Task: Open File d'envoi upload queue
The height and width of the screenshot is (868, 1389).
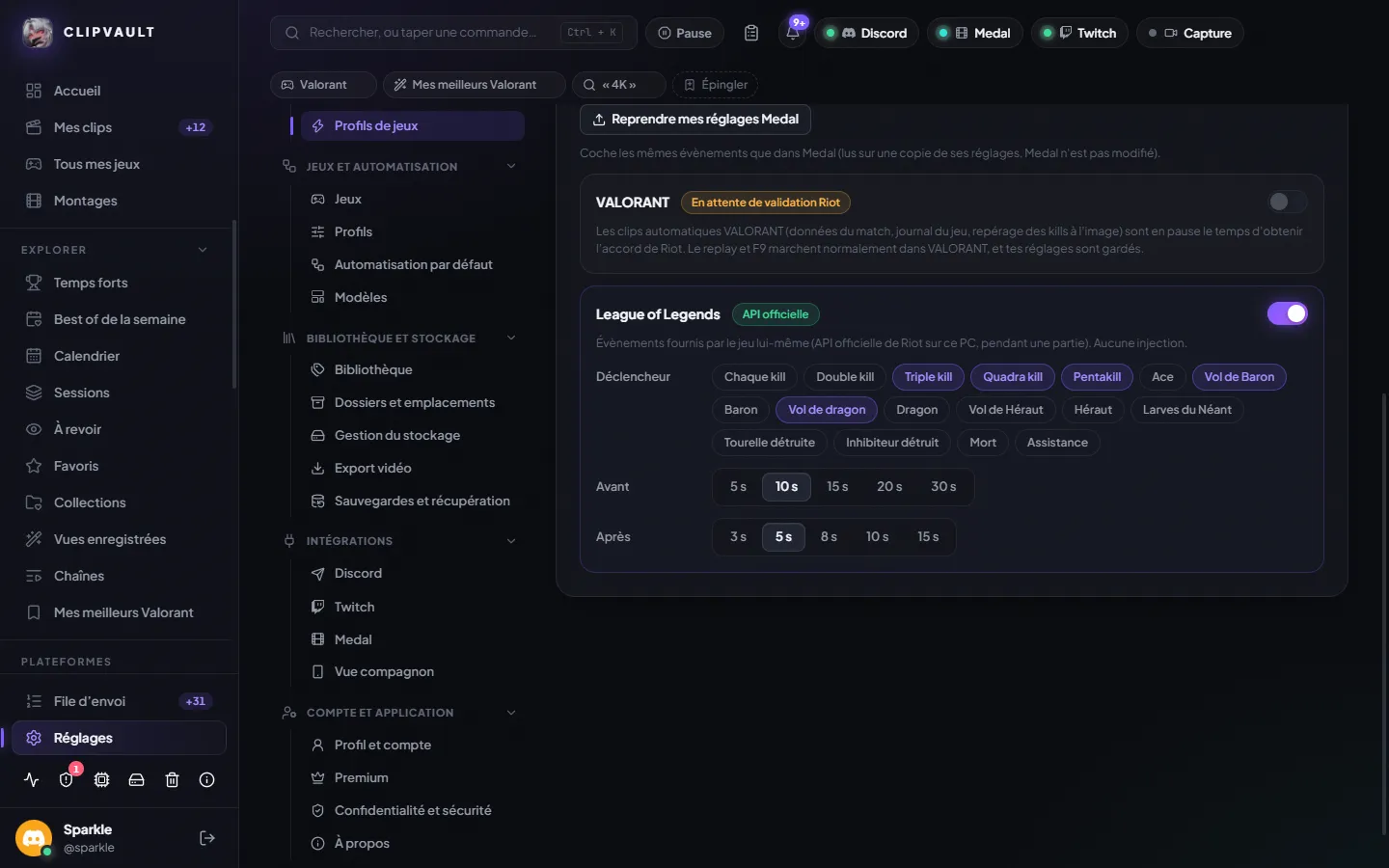Action: coord(119,701)
